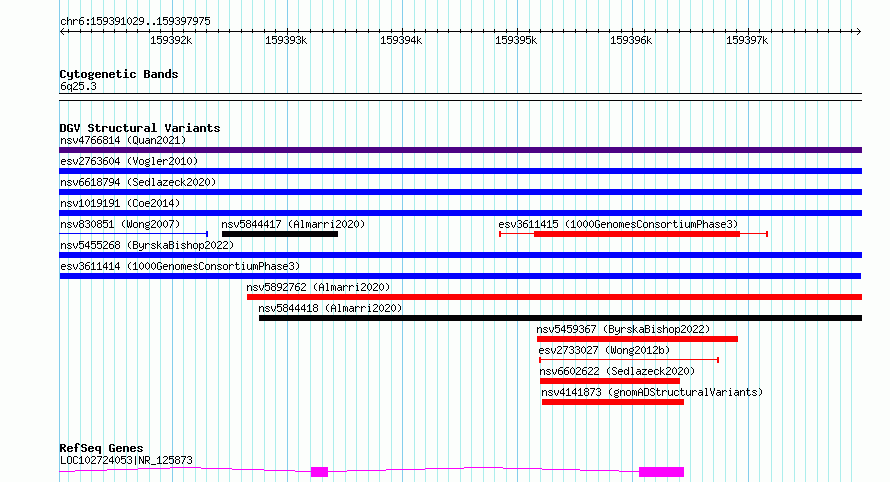The width and height of the screenshot is (890, 482).
Task: Click the red nsv5459367 variant bar
Action: pyautogui.click(x=637, y=339)
